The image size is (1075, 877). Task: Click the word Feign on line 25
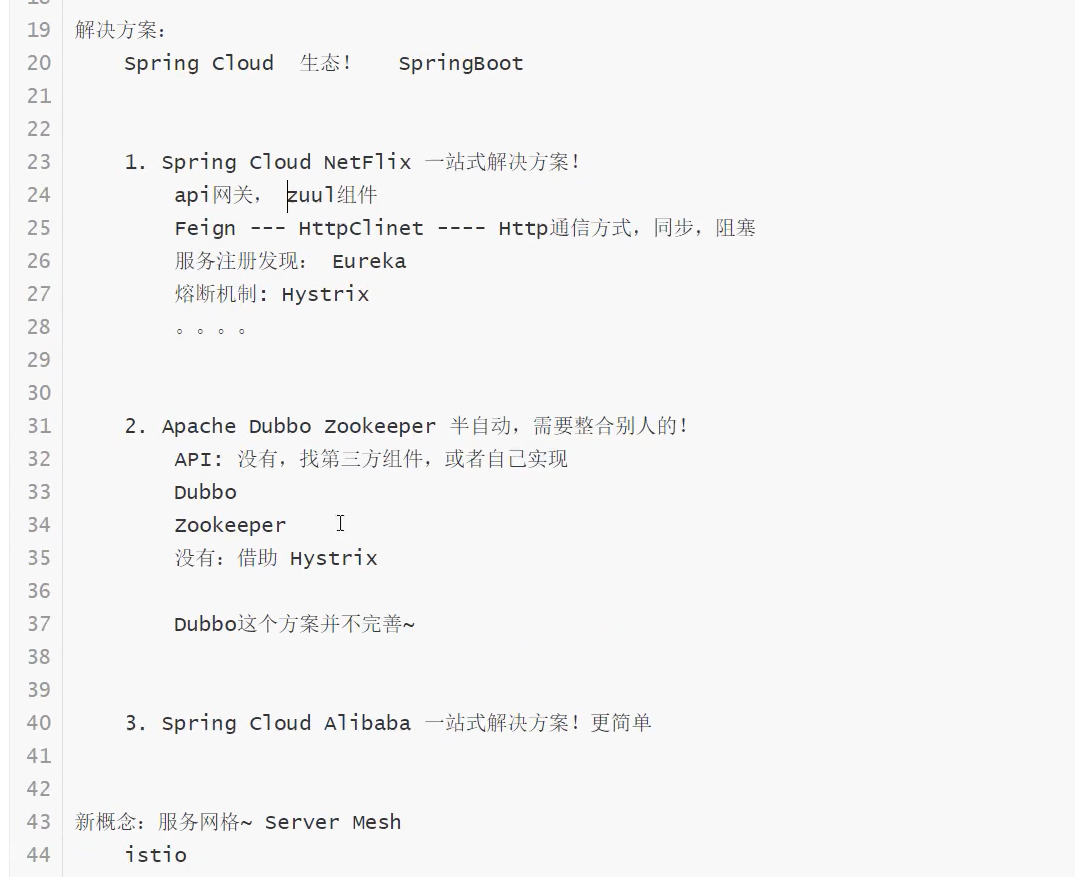pyautogui.click(x=205, y=229)
